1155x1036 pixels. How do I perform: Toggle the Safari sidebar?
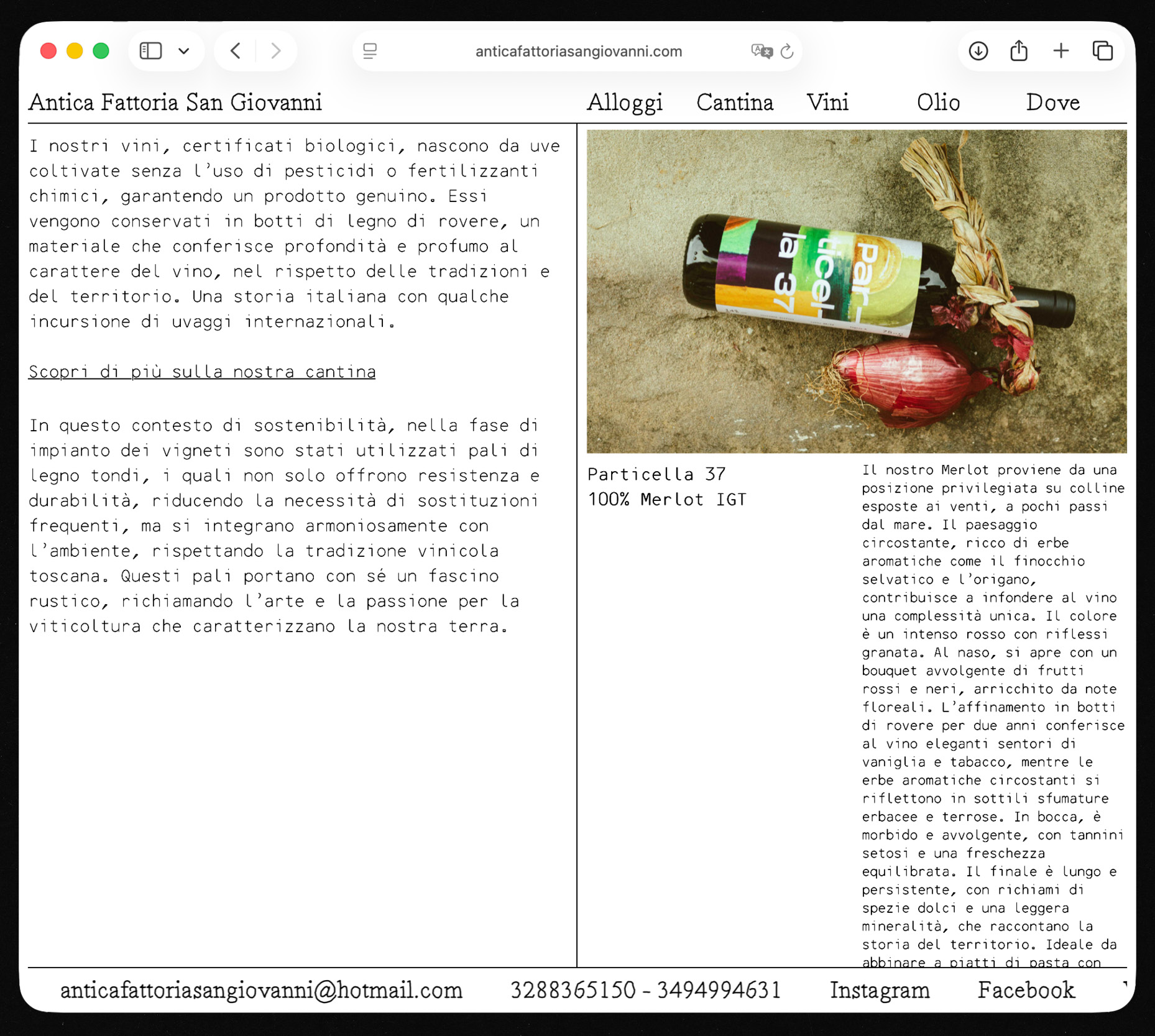coord(150,51)
